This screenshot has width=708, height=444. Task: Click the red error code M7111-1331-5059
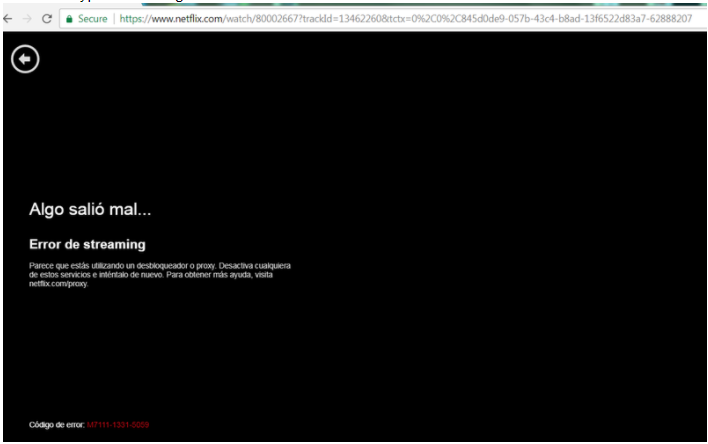point(118,425)
